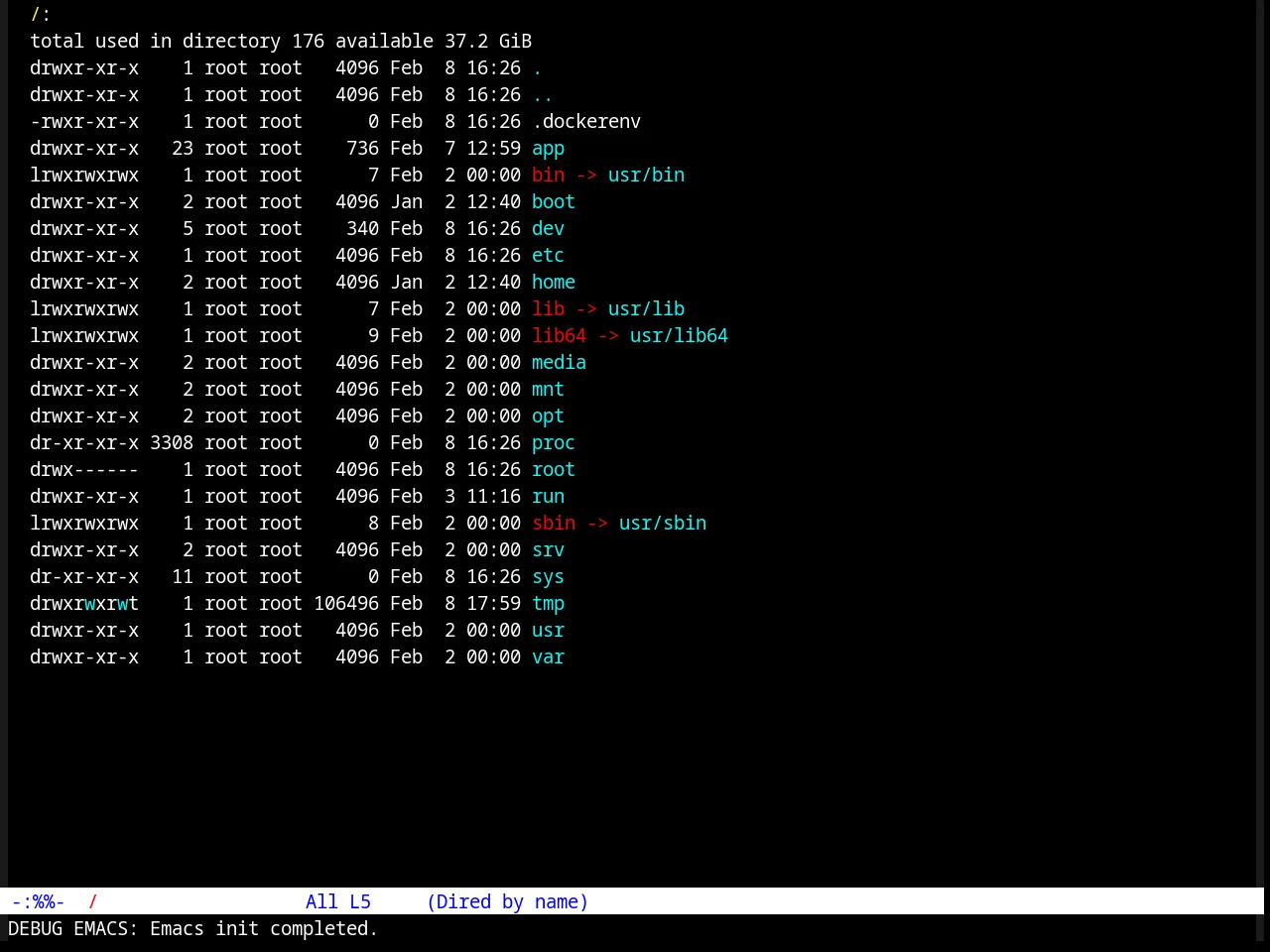1270x952 pixels.
Task: Open the boot directory entry
Action: pos(554,202)
